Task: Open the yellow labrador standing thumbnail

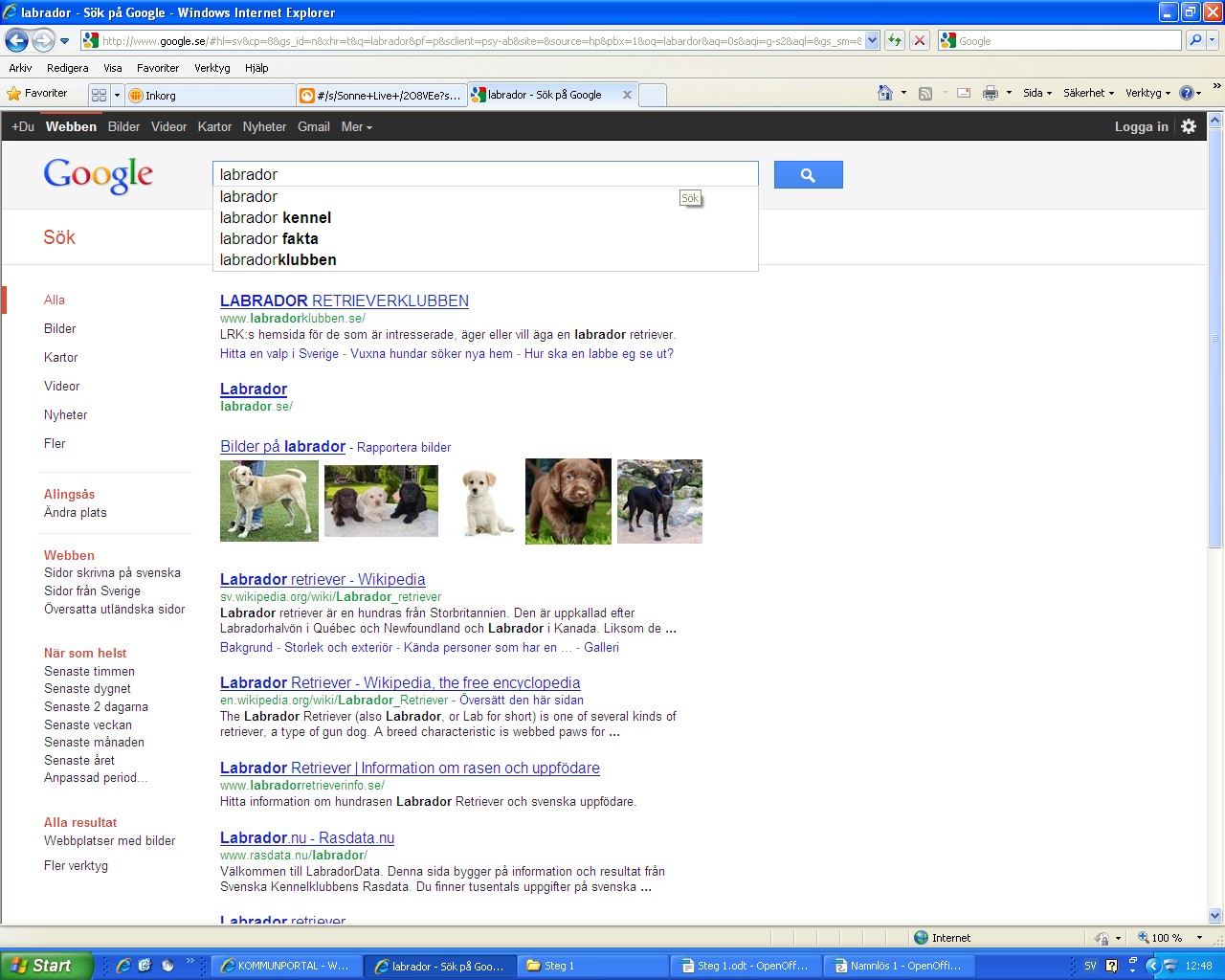Action: (x=269, y=501)
